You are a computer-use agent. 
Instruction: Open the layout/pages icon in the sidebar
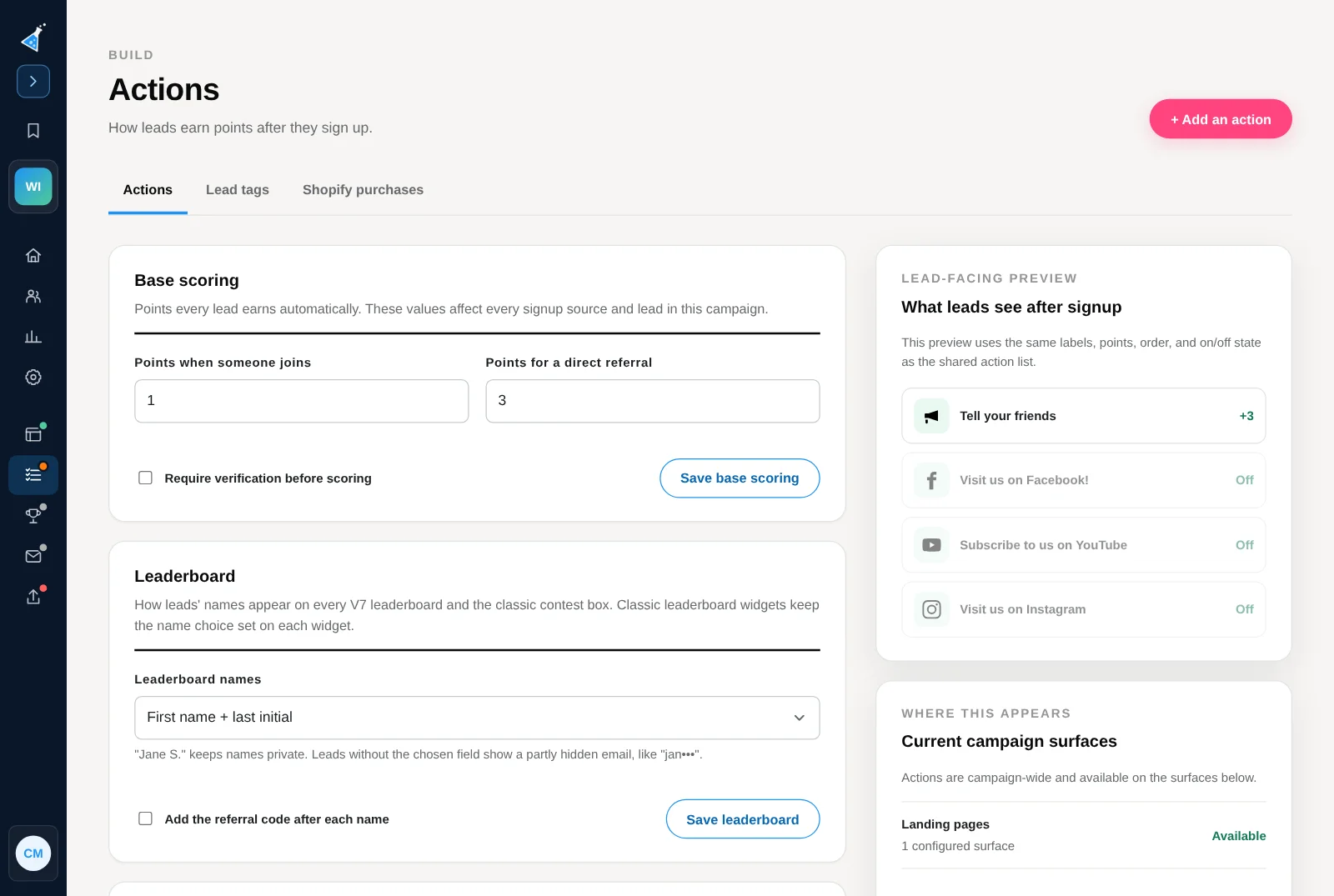coord(33,434)
